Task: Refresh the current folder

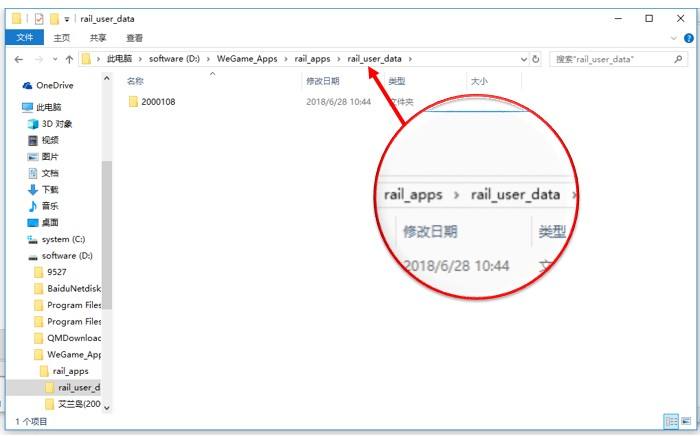Action: (x=536, y=59)
